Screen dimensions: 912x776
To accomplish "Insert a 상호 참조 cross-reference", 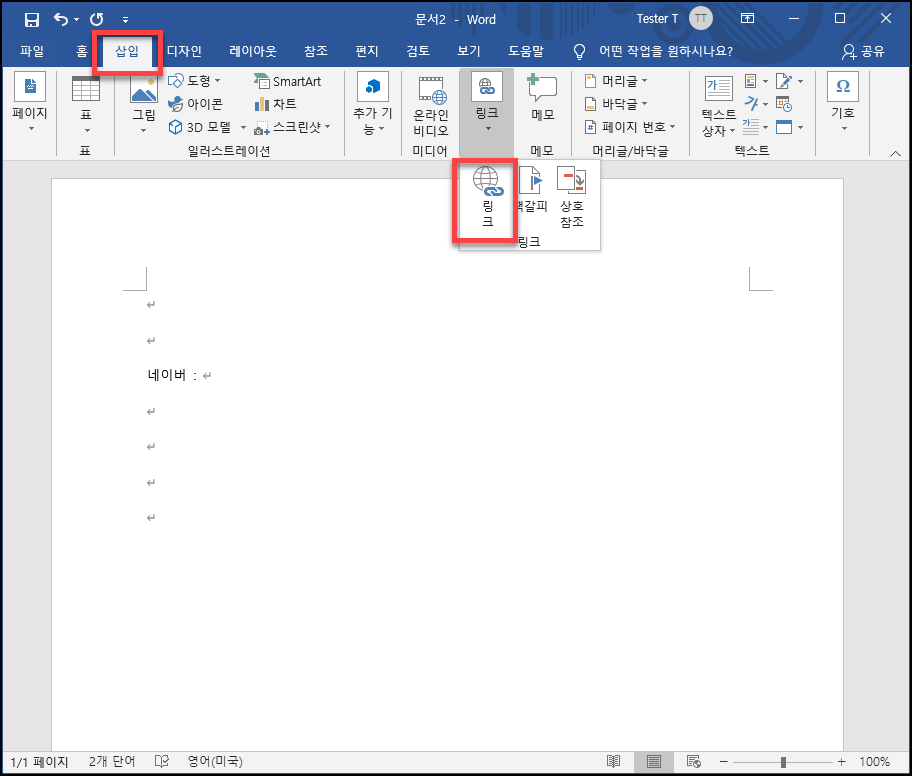I will pos(571,197).
